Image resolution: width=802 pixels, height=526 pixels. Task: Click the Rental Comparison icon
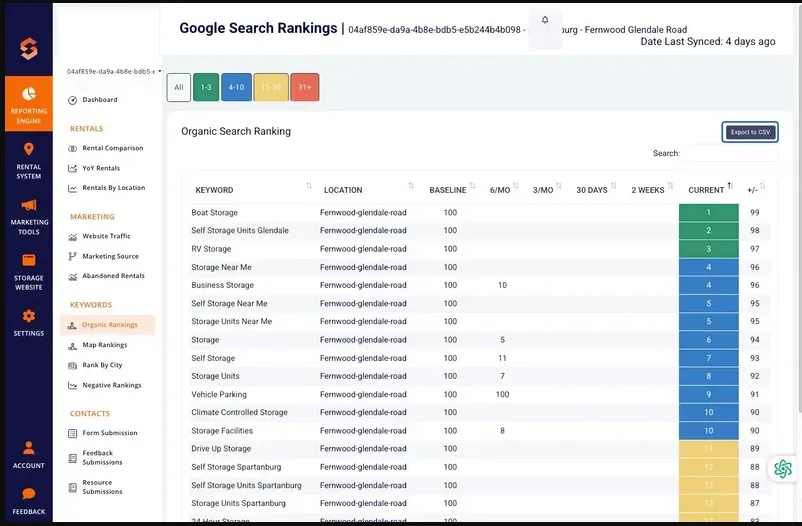point(73,148)
